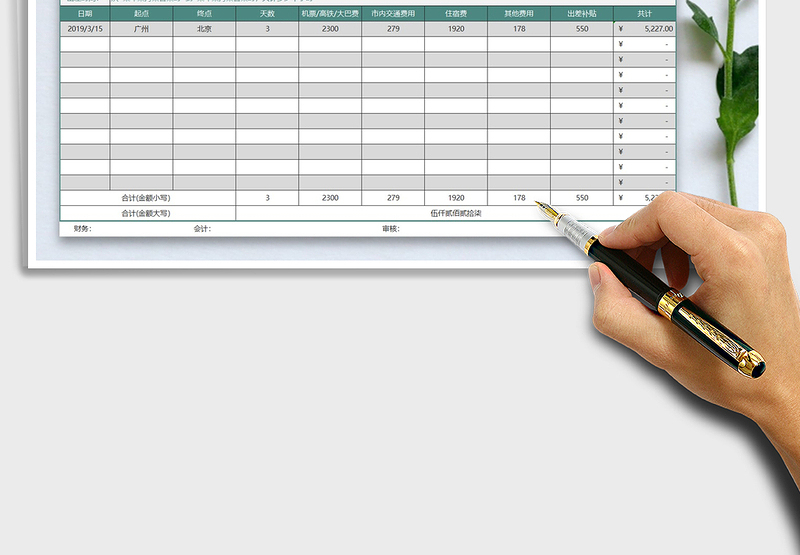The image size is (800, 555).
Task: Click days total 3 in 合计(金额小写) row
Action: coord(267,198)
